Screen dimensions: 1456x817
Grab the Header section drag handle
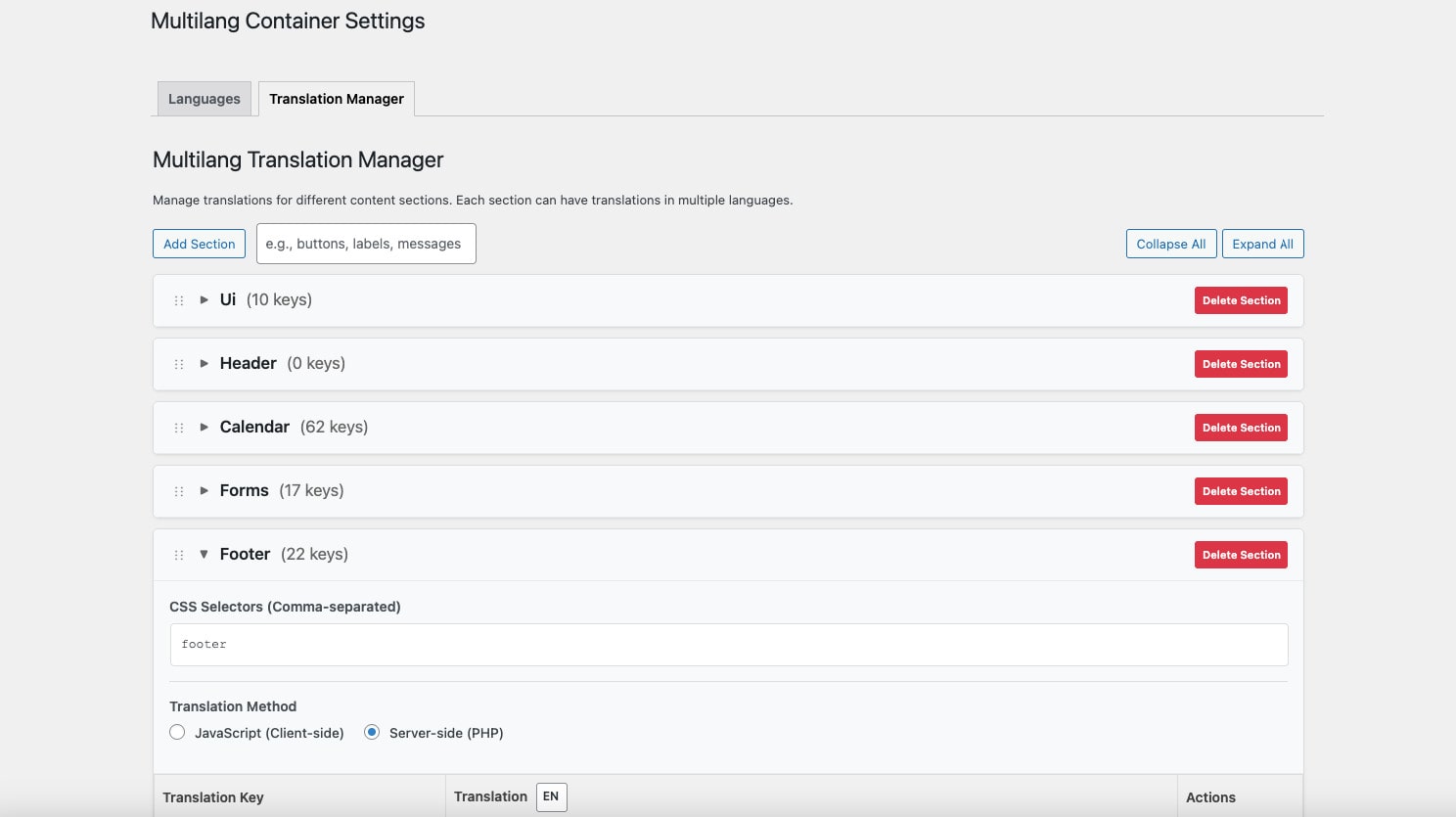(x=179, y=363)
